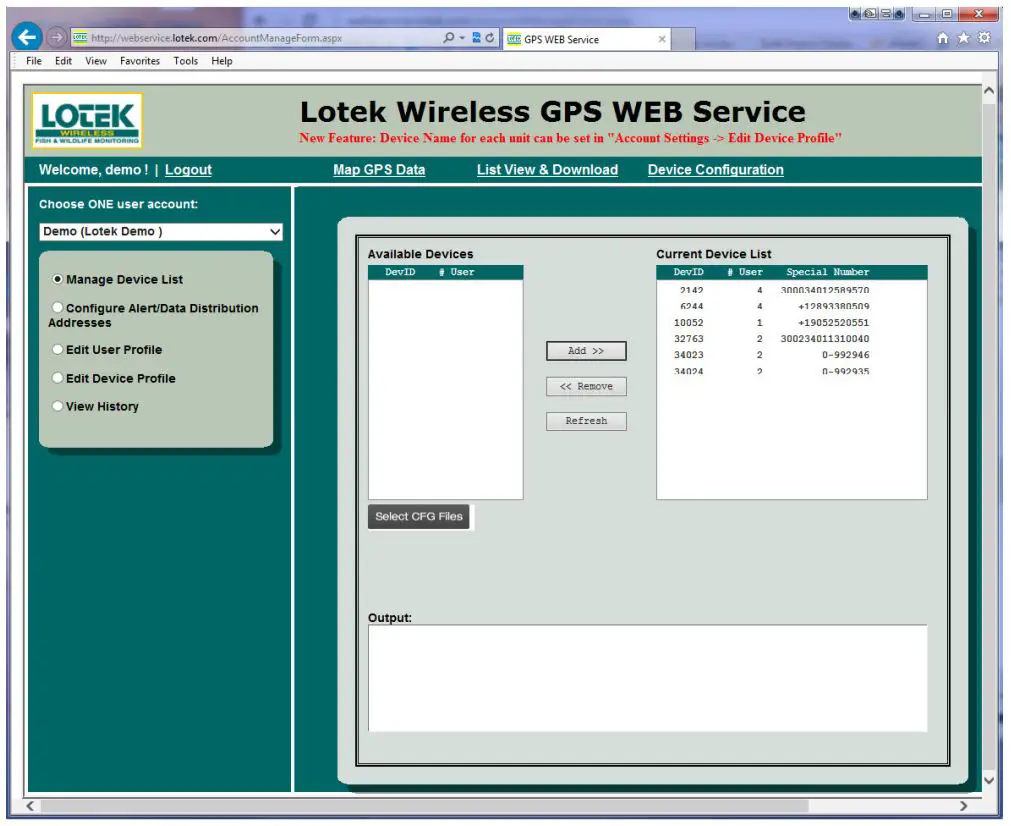Click the page scroll up arrow

(x=988, y=91)
